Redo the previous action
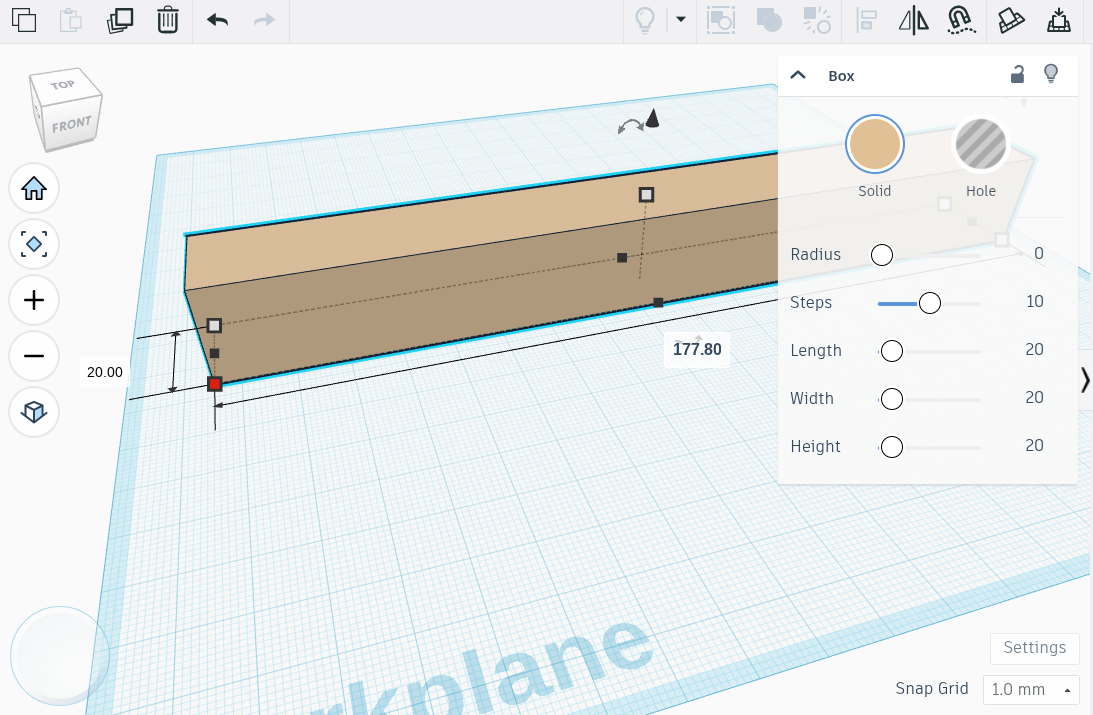 click(264, 20)
